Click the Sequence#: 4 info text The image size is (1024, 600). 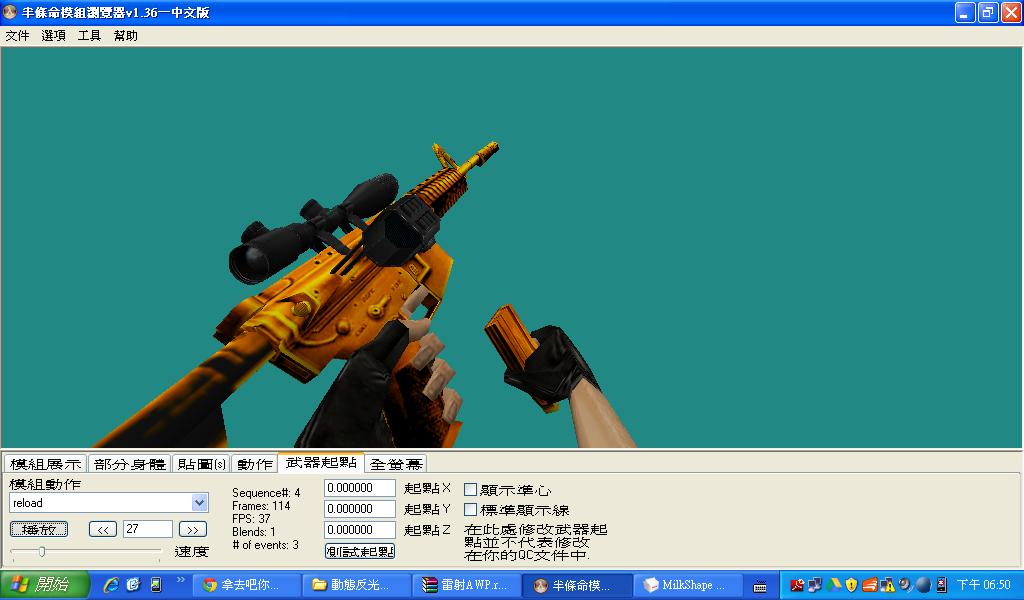(266, 493)
